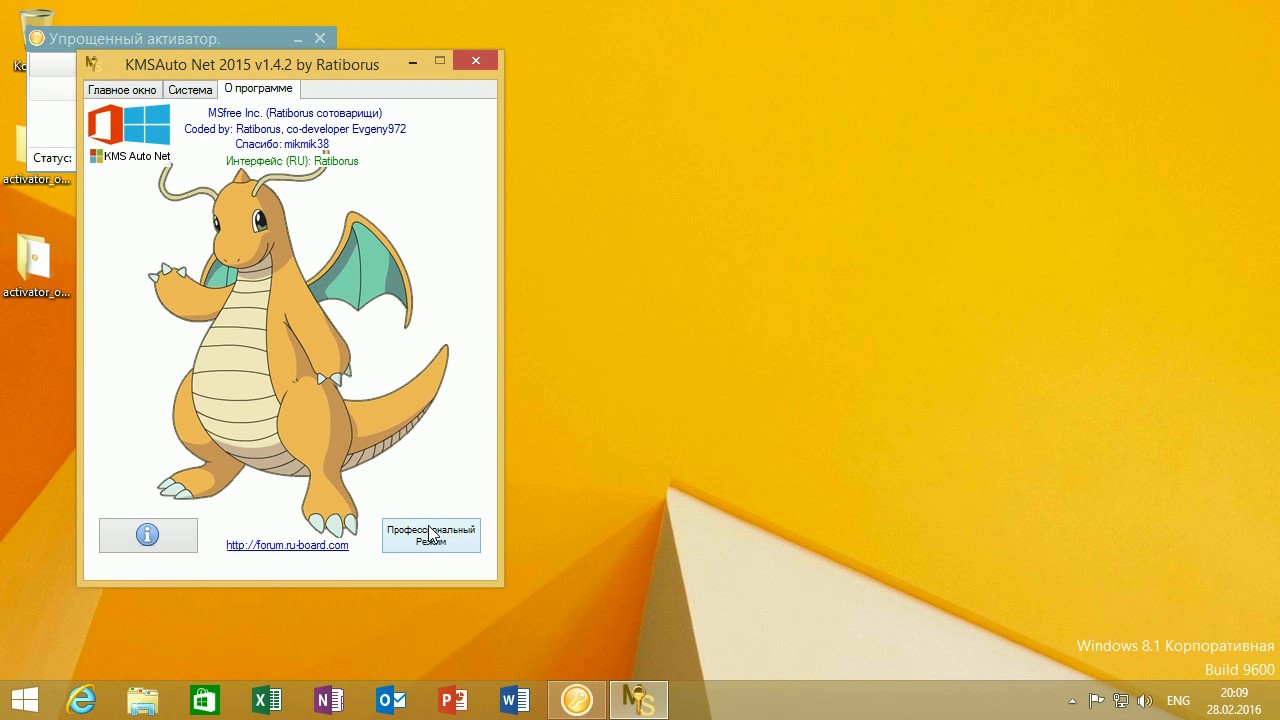Launch OneNote from the taskbar
The width and height of the screenshot is (1280, 720).
click(329, 700)
